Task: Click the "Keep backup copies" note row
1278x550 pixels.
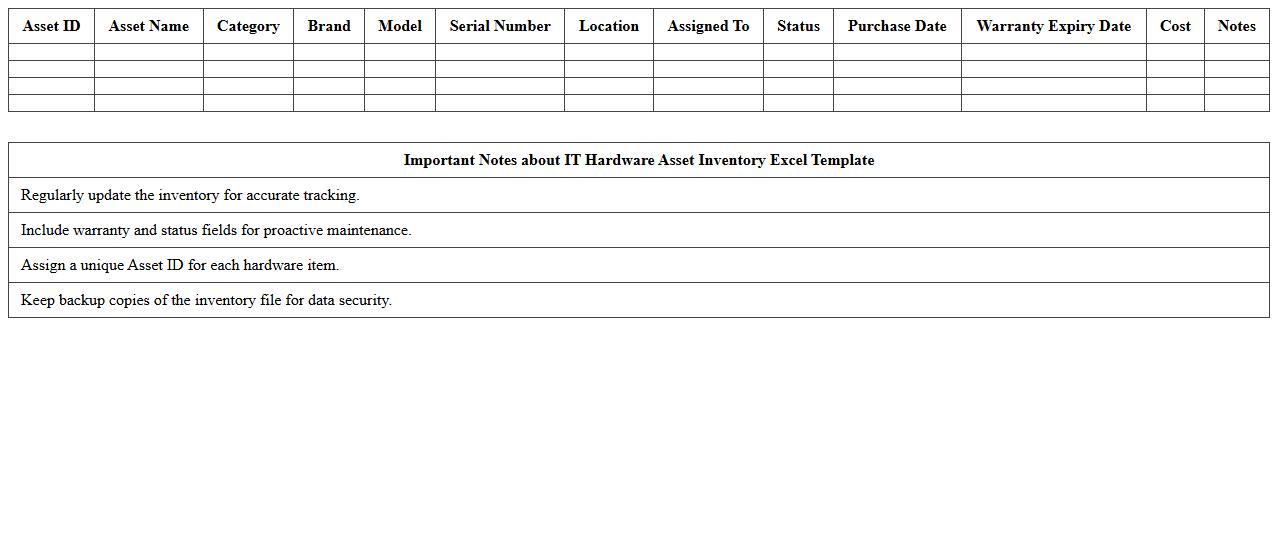Action: [x=639, y=300]
